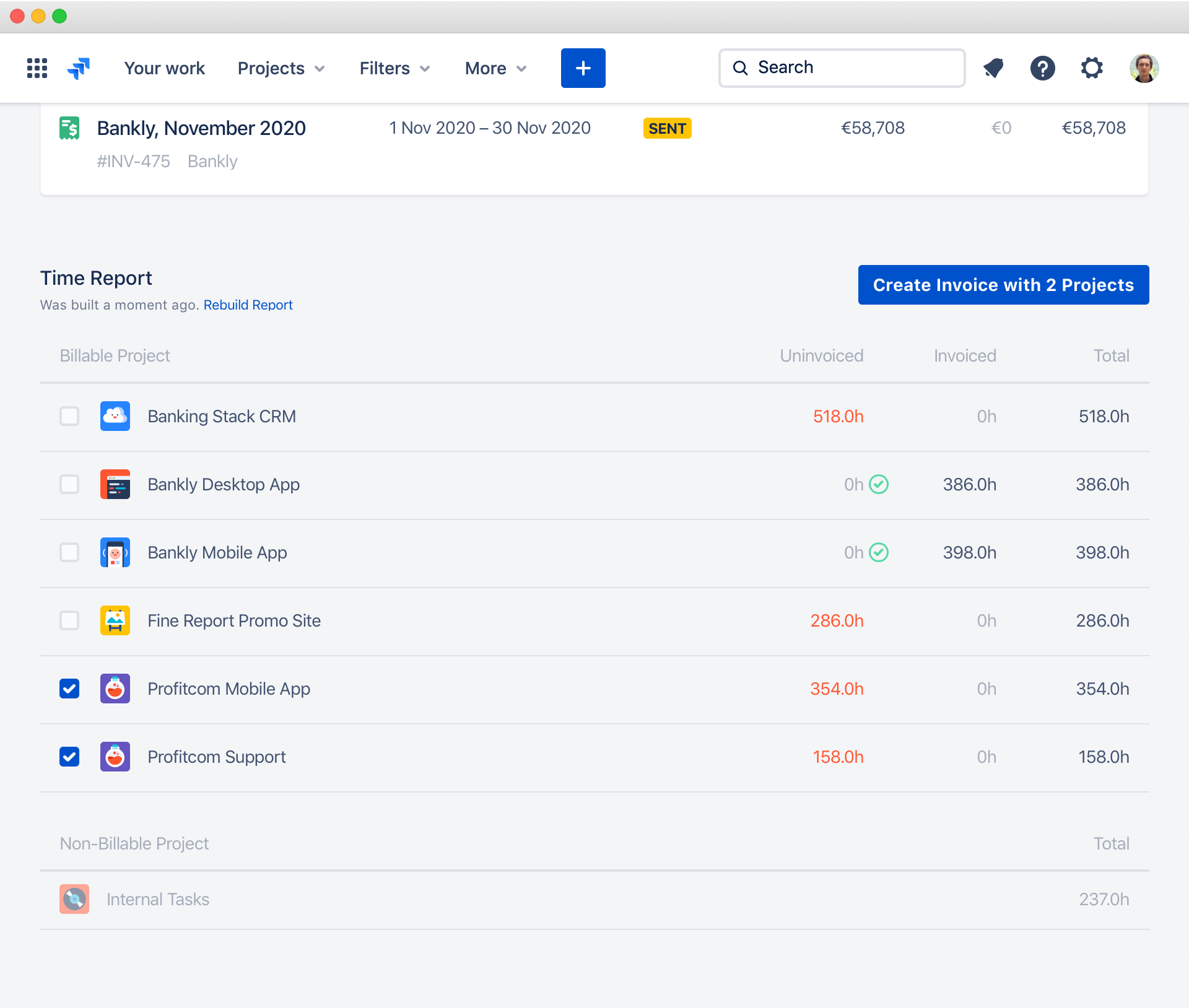The width and height of the screenshot is (1189, 1008).
Task: Click the Bankly client label under invoice
Action: [x=212, y=161]
